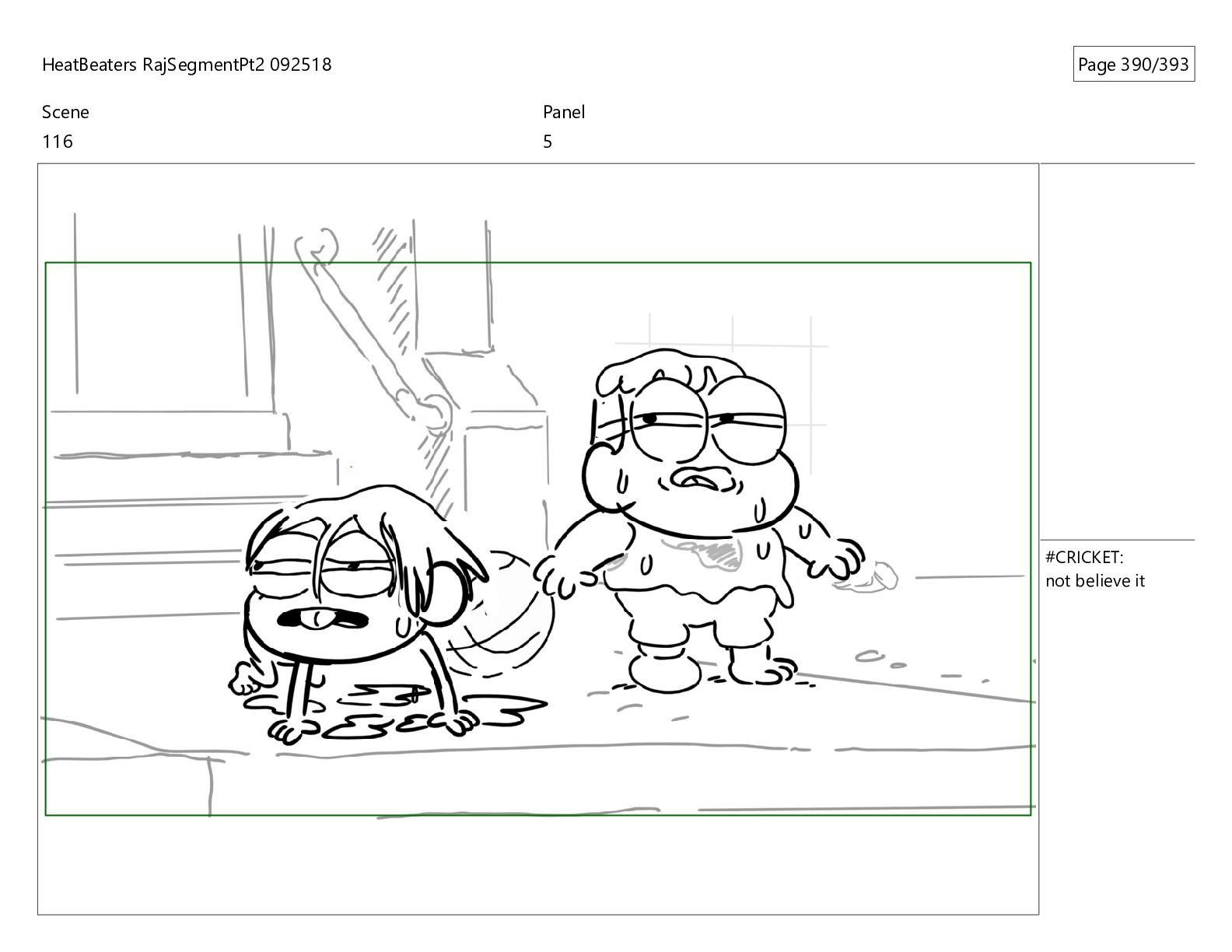Select scene number '116'
The width and height of the screenshot is (1232, 952).
pos(58,142)
